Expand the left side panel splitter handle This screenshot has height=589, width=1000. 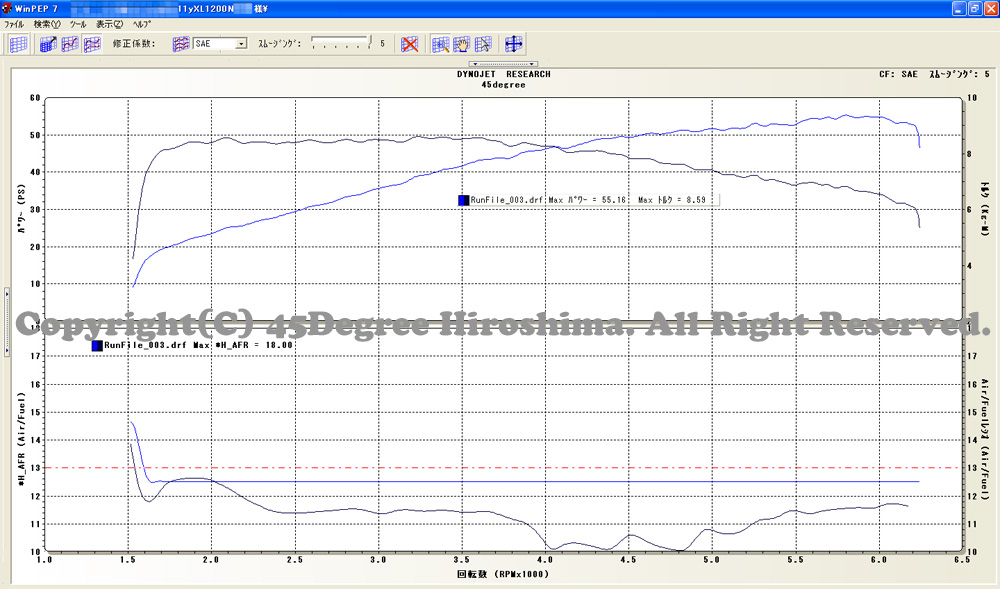pyautogui.click(x=6, y=294)
